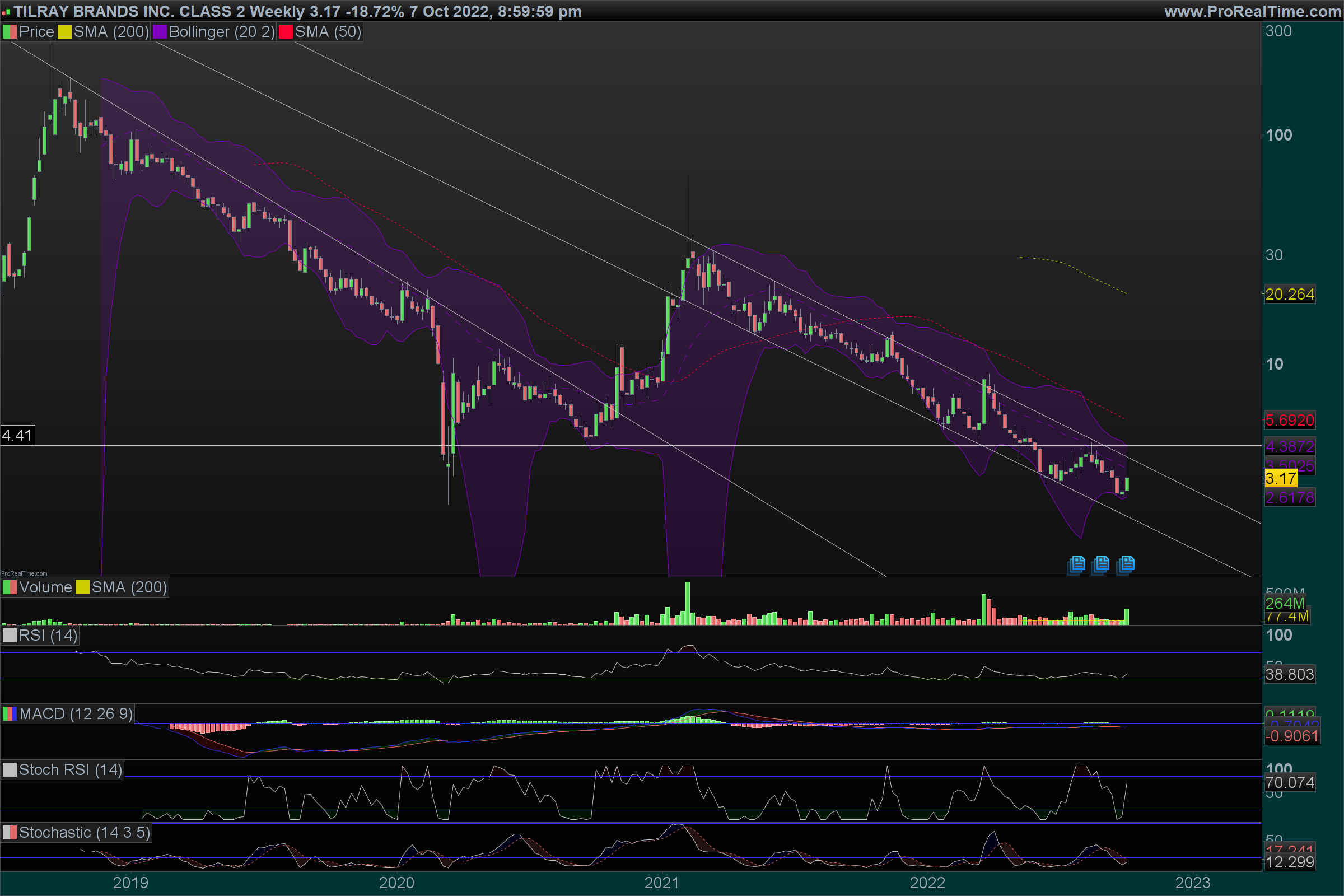The height and width of the screenshot is (896, 1344).
Task: Select the price chart SMA (200) label
Action: 111,32
